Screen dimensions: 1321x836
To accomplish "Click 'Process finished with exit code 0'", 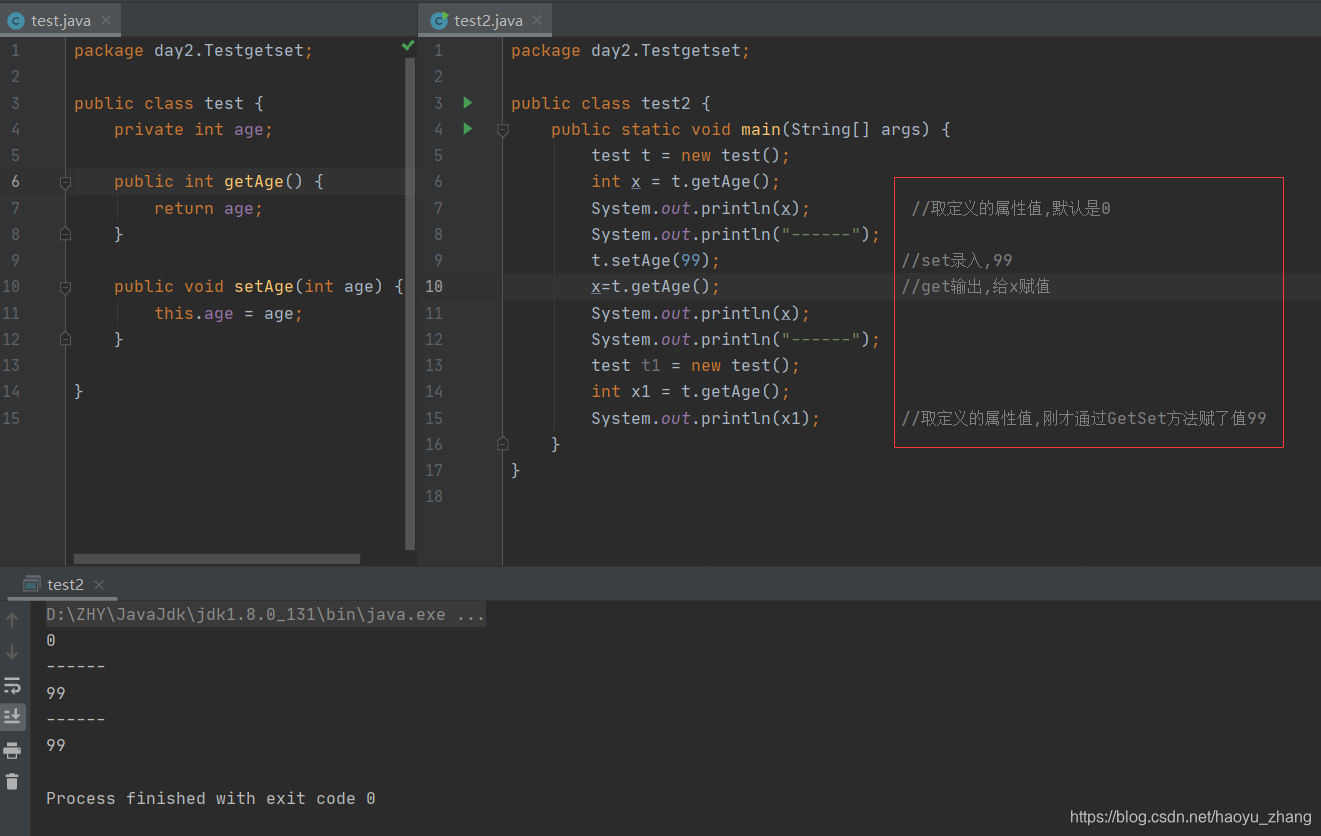I will 211,798.
